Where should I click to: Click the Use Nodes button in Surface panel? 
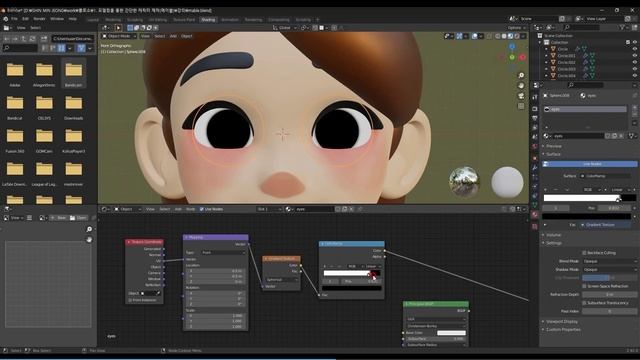[590, 164]
